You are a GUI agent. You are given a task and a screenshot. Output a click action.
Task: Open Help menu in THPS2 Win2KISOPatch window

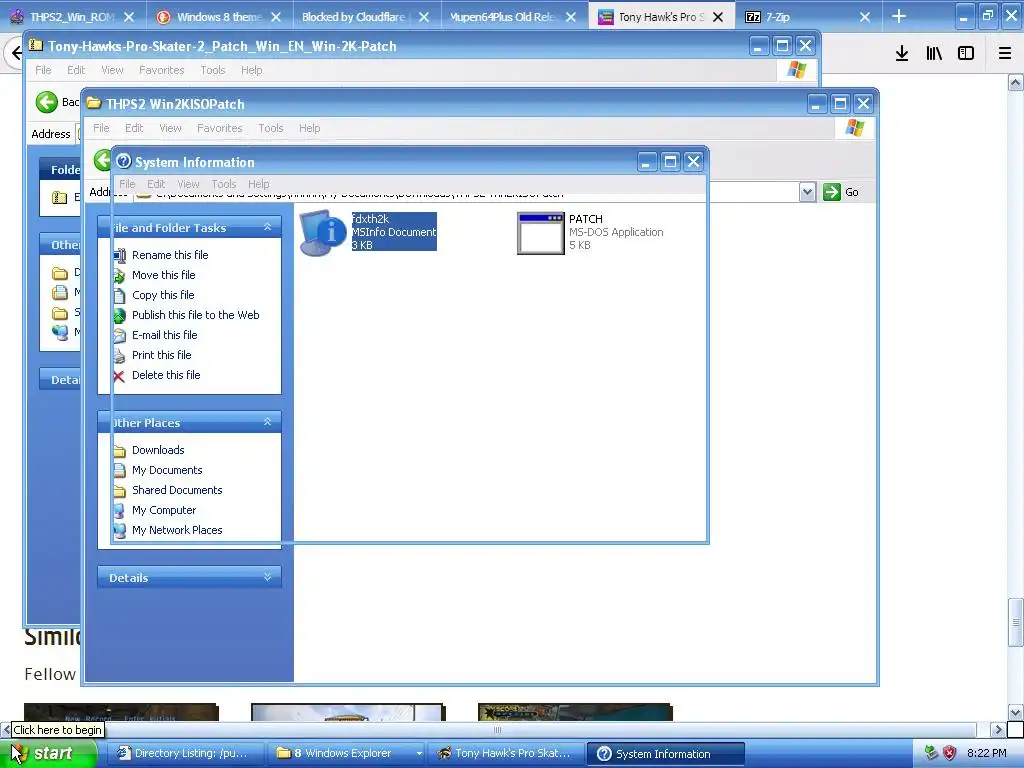(310, 128)
